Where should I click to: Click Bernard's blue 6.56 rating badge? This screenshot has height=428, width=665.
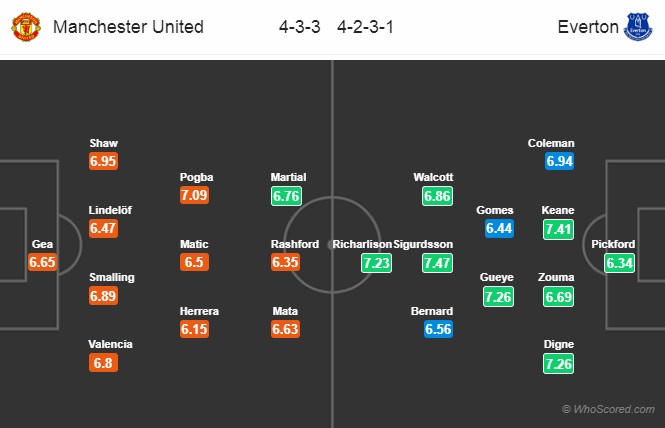pyautogui.click(x=439, y=329)
